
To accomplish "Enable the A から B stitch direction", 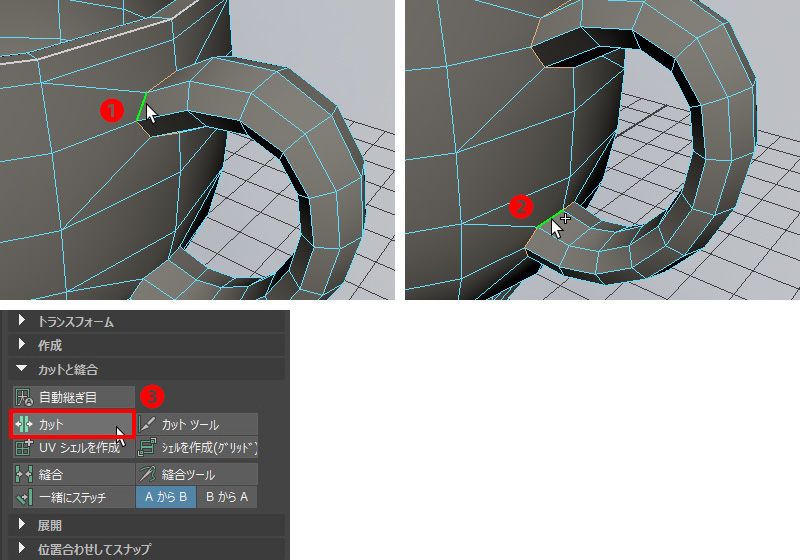I will 165,496.
